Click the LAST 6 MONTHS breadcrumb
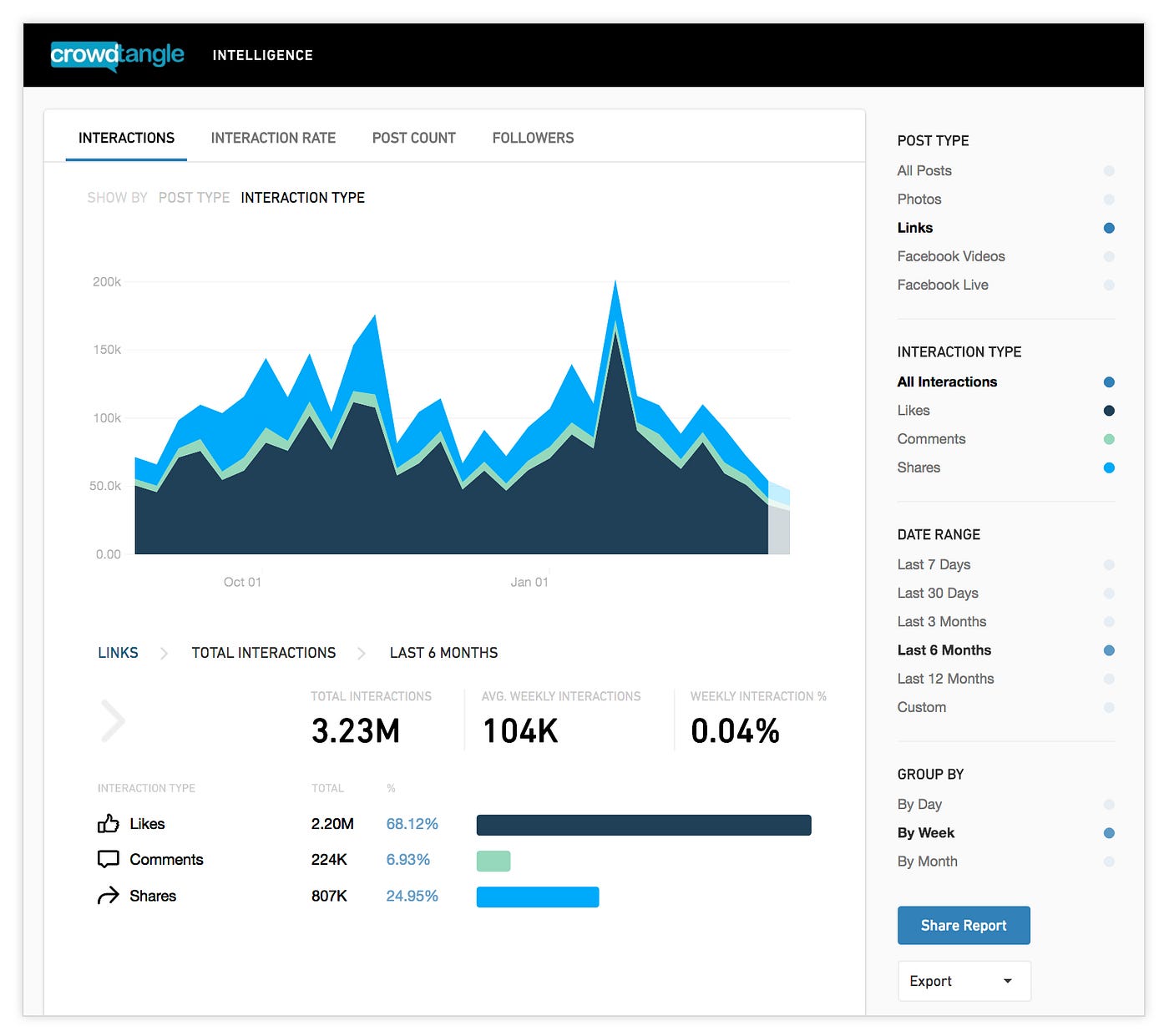Image resolution: width=1169 pixels, height=1036 pixels. 443,653
